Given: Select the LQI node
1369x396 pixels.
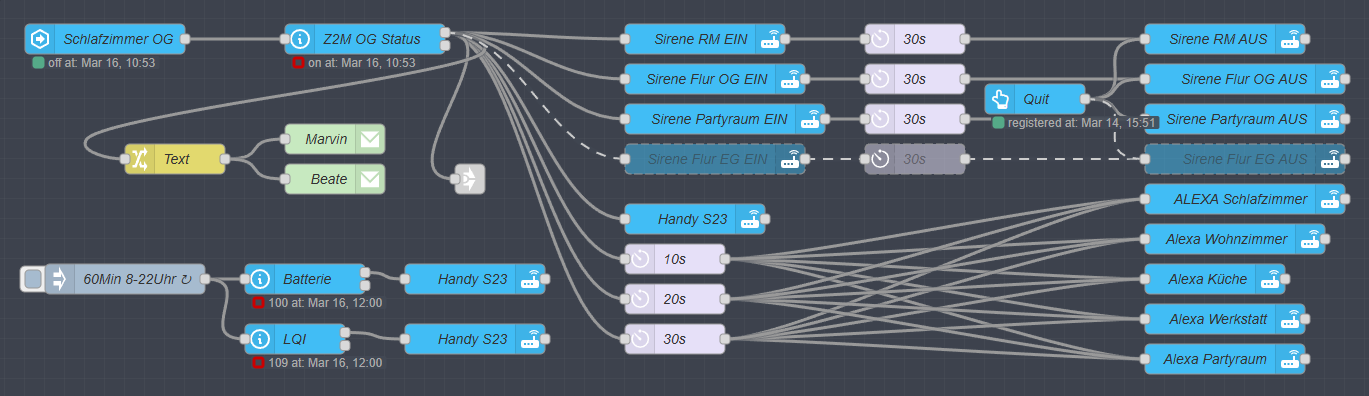Looking at the screenshot, I should [x=295, y=339].
